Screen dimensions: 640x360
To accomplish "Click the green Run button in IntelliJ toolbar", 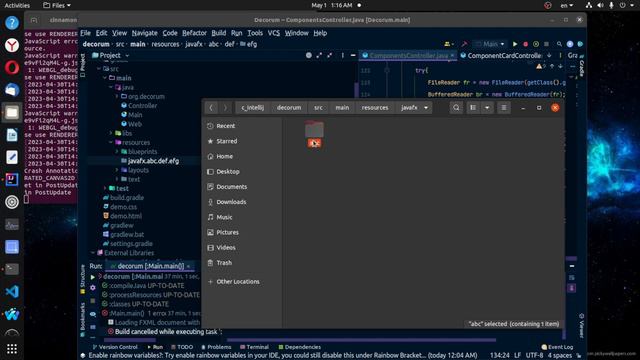I will tap(515, 44).
